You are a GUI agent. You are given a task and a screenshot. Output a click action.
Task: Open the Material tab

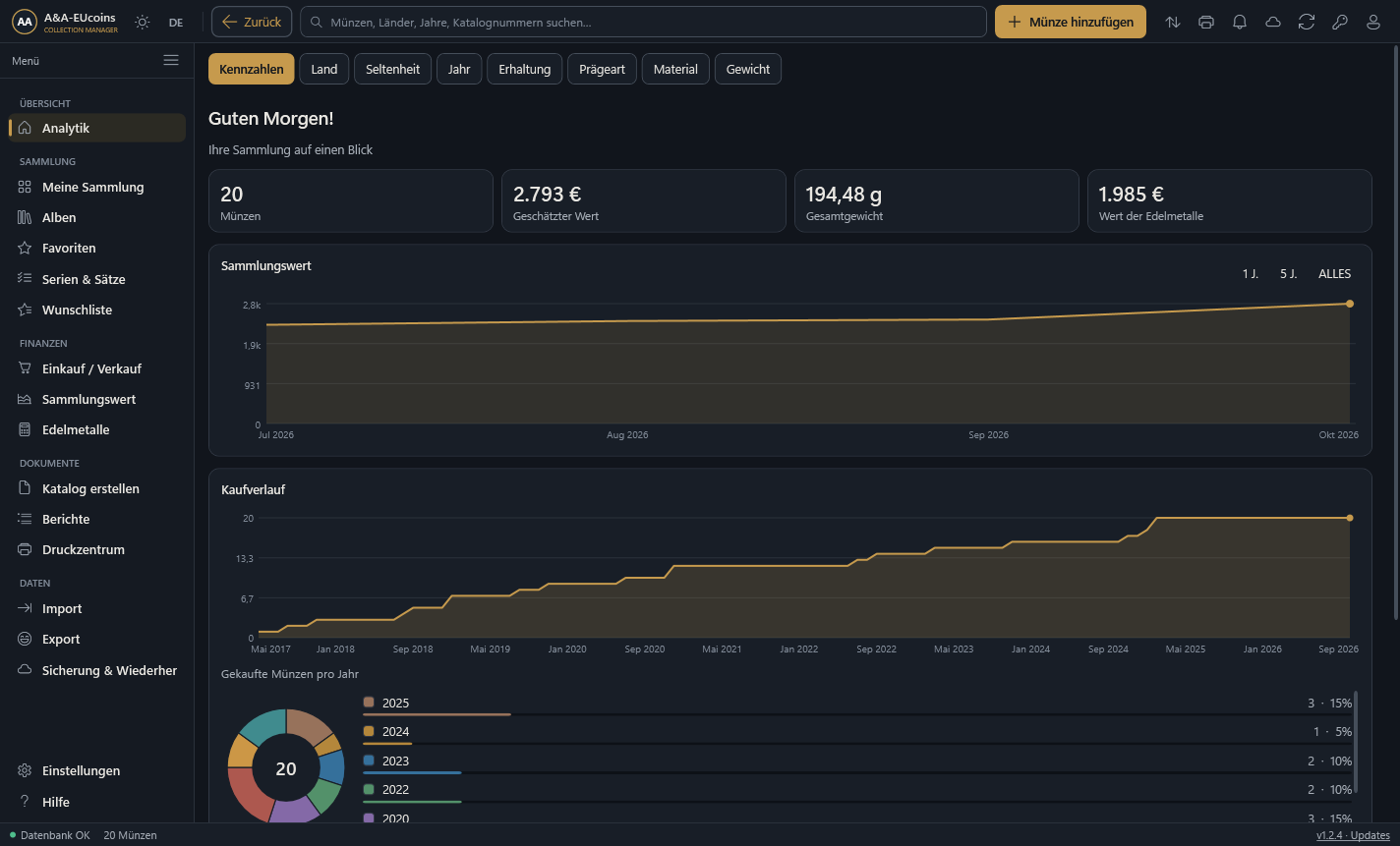tap(675, 69)
